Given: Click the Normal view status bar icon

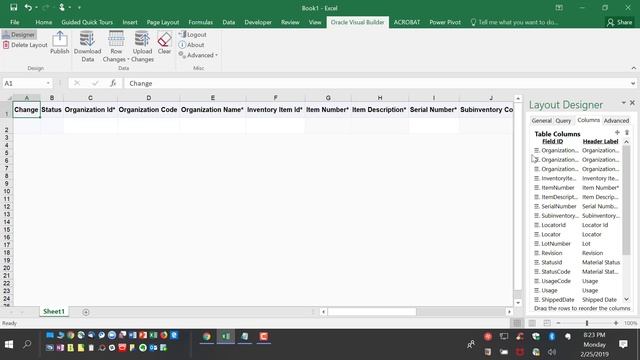Looking at the screenshot, I should point(517,323).
